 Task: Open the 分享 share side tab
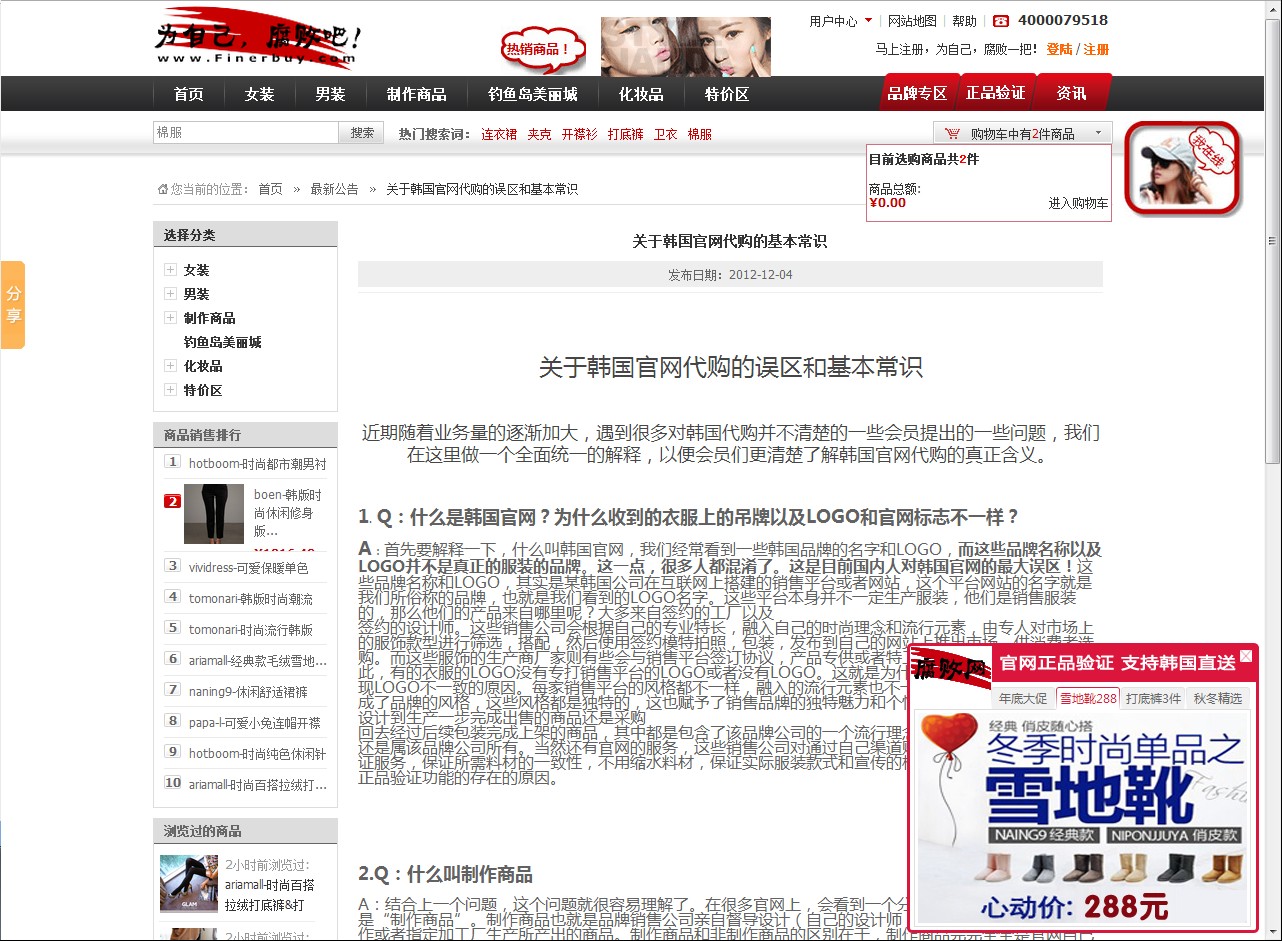(x=13, y=305)
